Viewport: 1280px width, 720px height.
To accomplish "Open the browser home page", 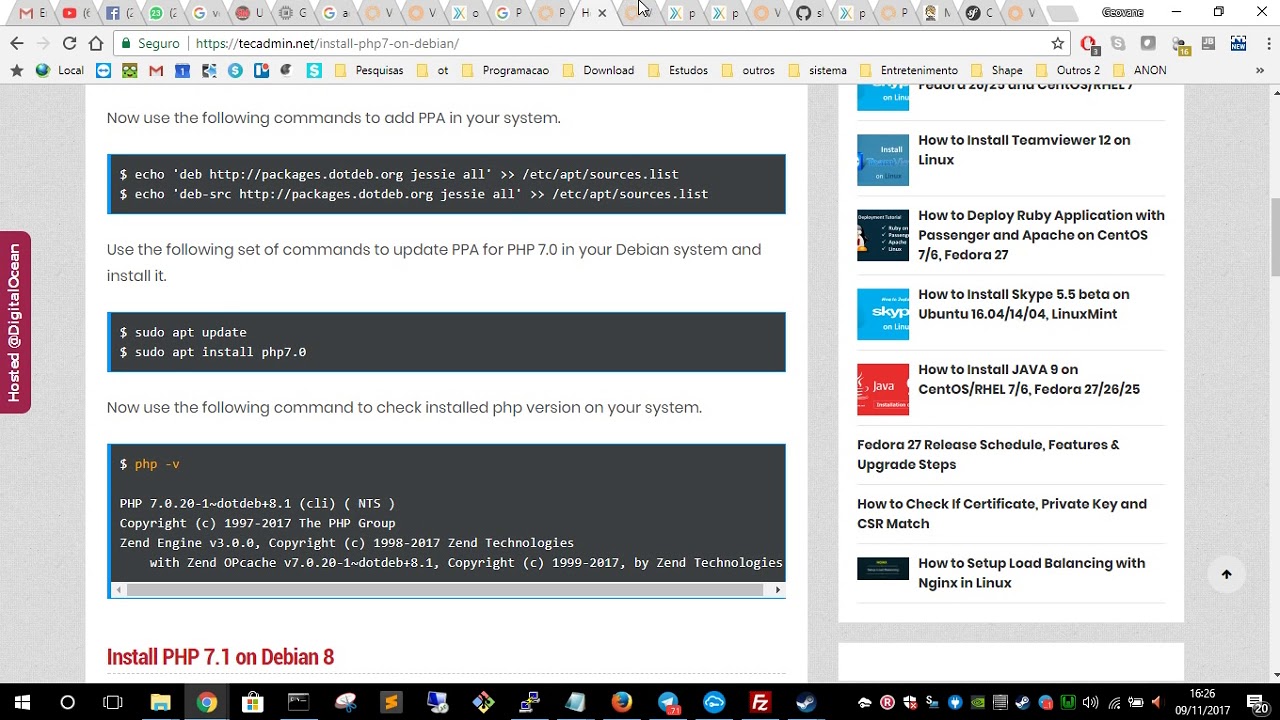I will pyautogui.click(x=96, y=43).
